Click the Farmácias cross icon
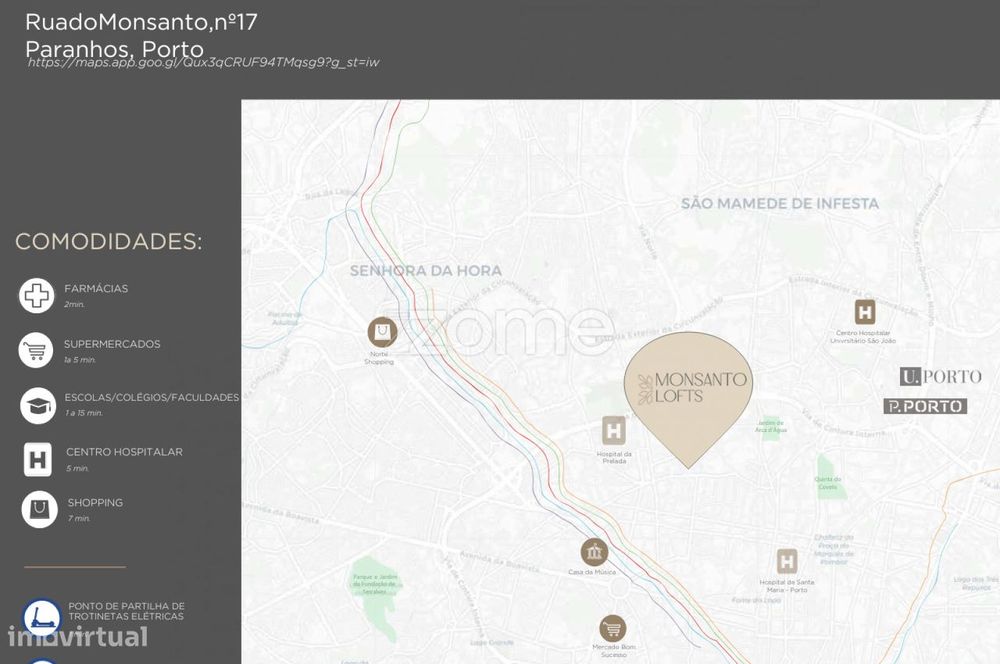Image resolution: width=1000 pixels, height=664 pixels. [x=36, y=295]
